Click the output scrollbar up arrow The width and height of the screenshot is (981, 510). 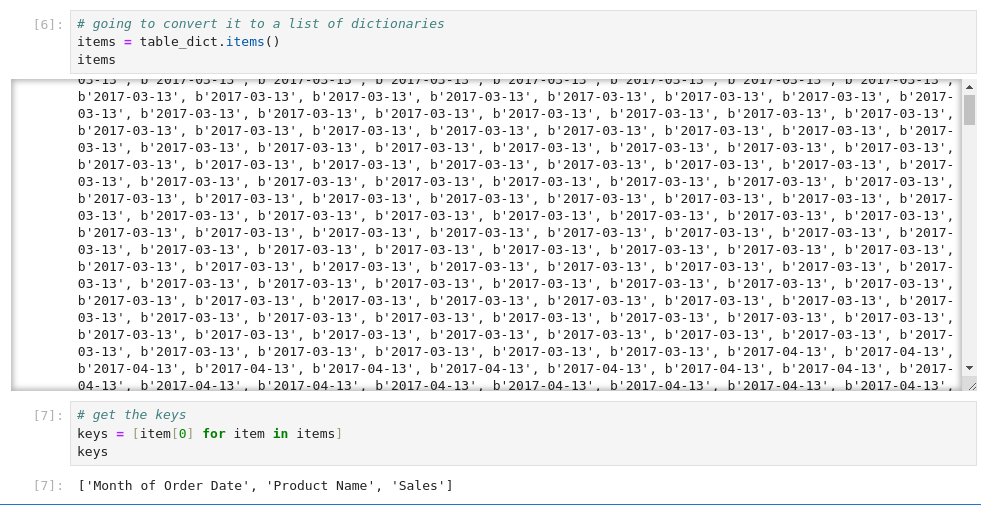(x=969, y=88)
